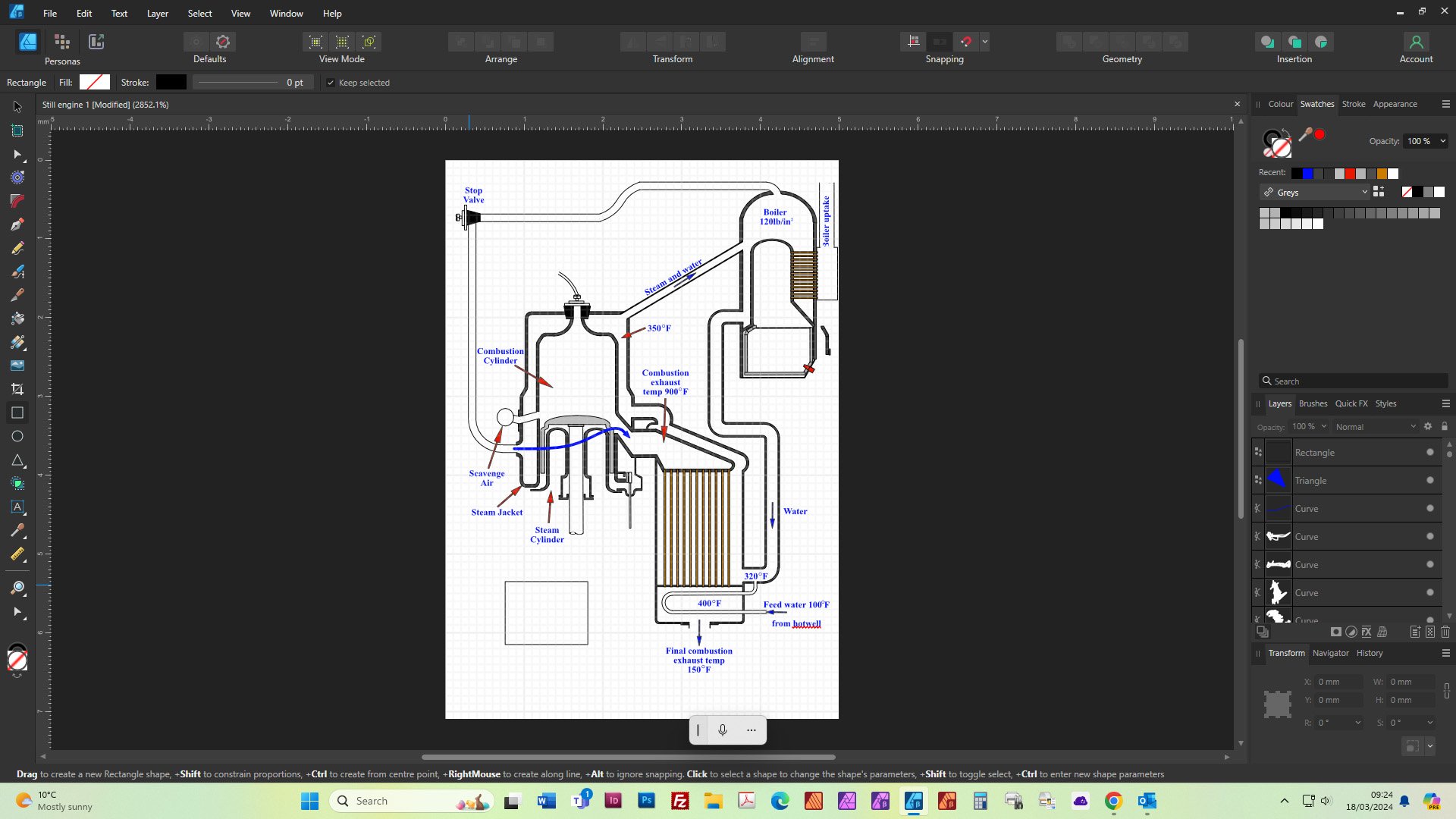1456x819 pixels.
Task: Toggle layer lock padlock icon
Action: pos(1445,427)
